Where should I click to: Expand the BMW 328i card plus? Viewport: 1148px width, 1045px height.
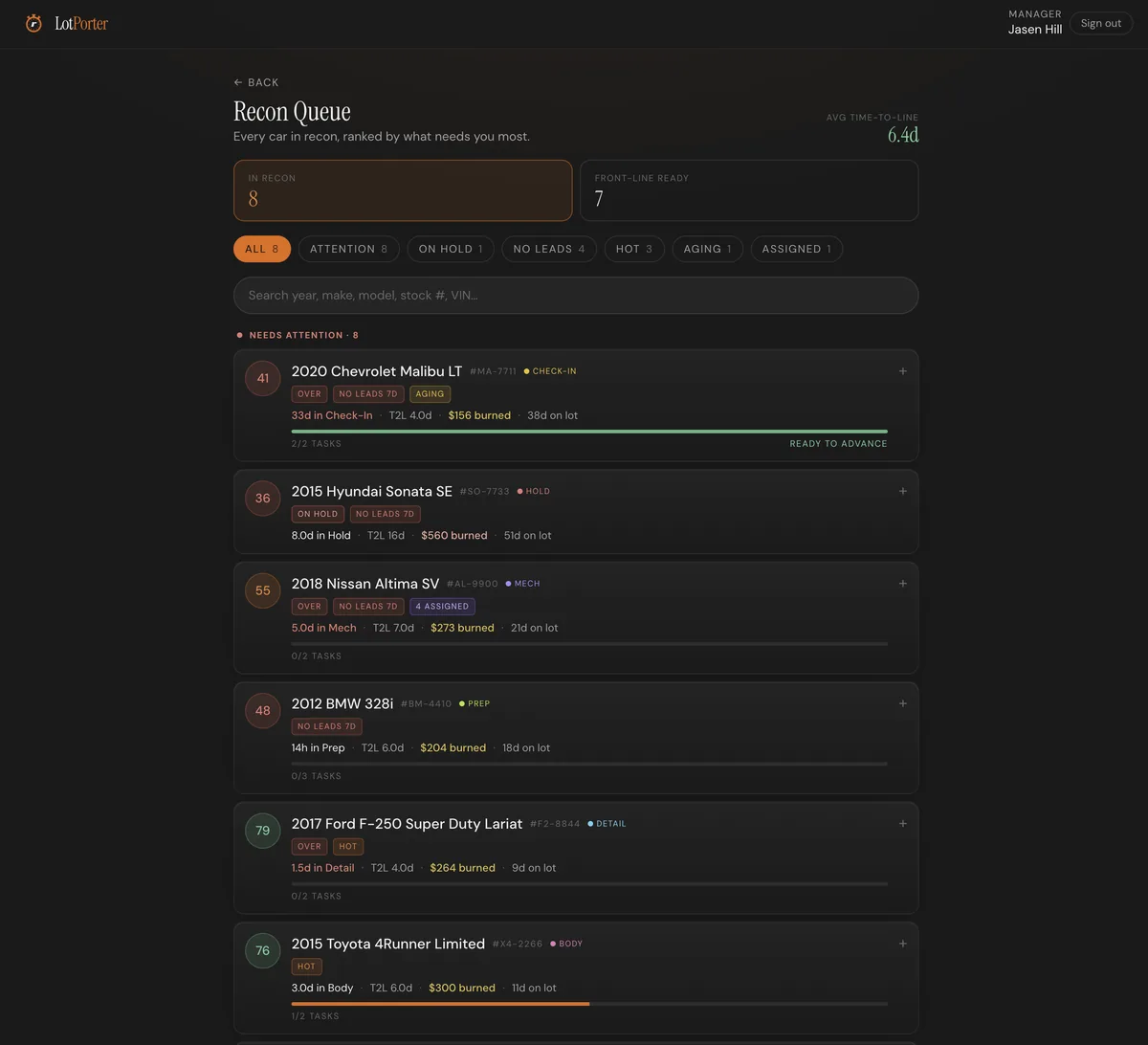click(902, 703)
